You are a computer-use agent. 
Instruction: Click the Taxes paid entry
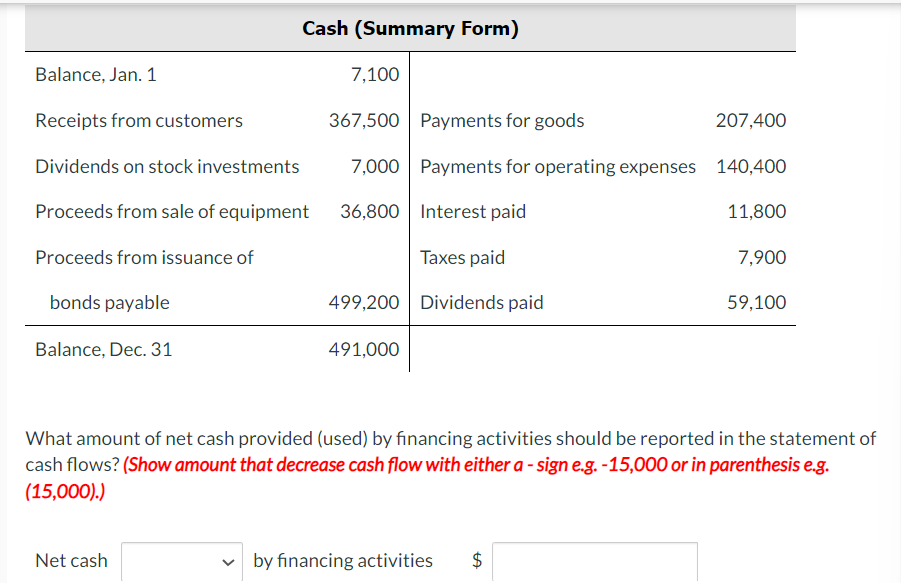pos(462,257)
